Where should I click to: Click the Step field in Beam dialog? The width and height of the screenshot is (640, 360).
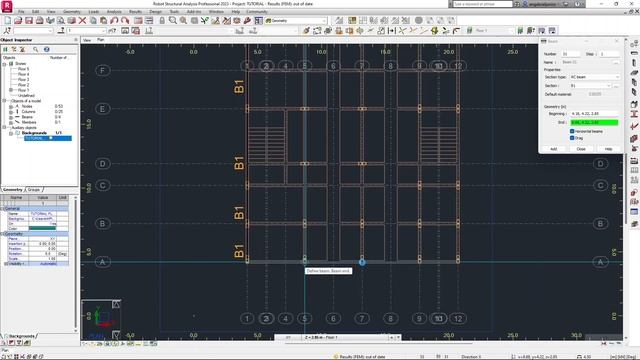(609, 54)
